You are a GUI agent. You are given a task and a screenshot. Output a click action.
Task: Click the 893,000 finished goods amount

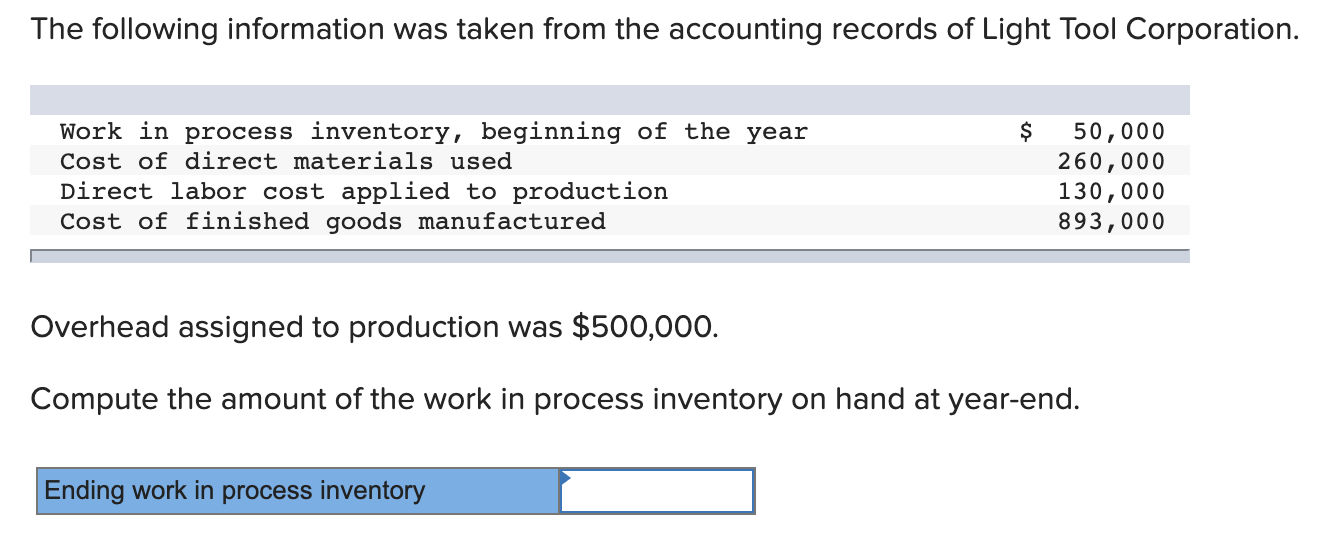[1112, 221]
